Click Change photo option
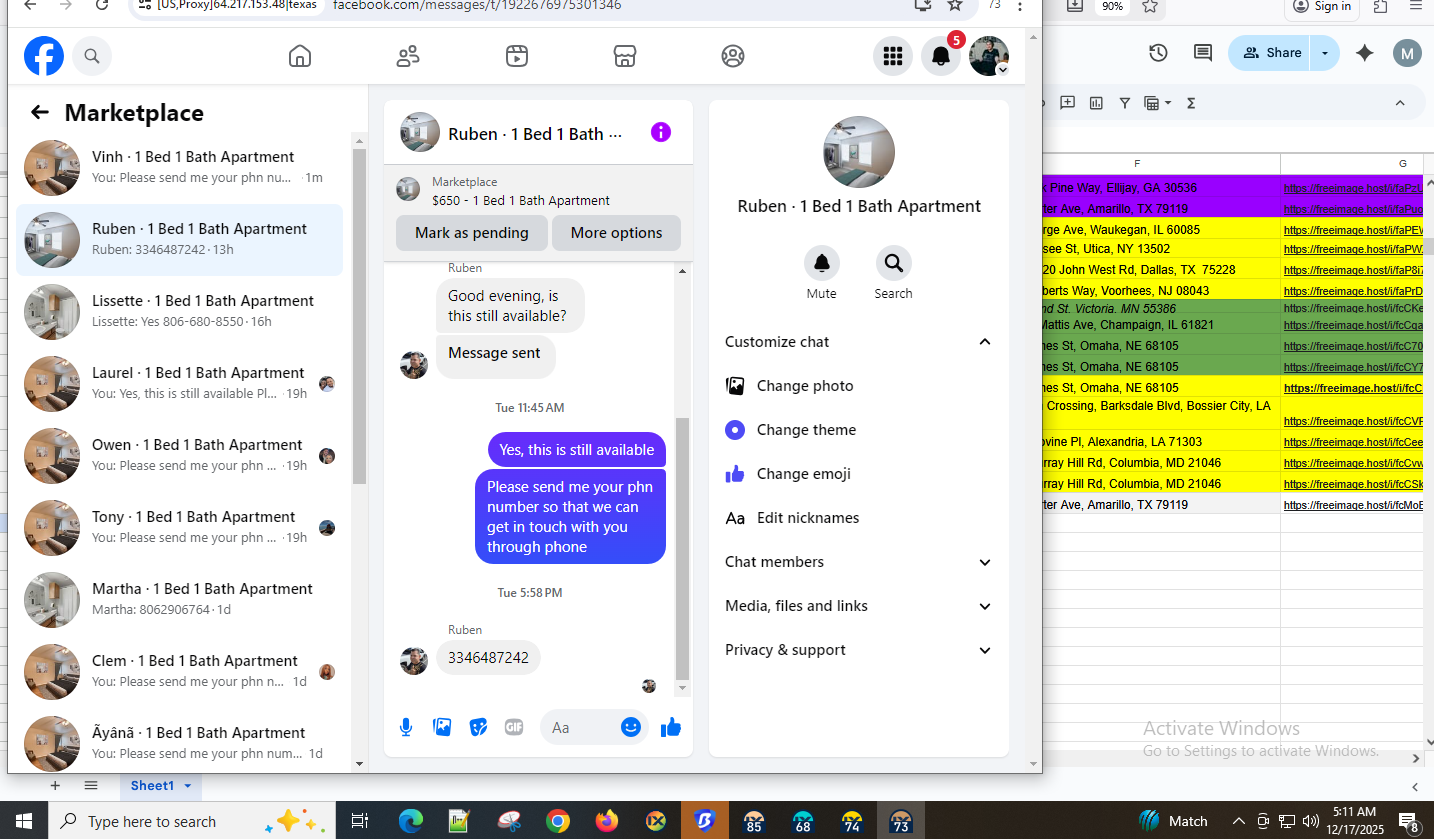 click(x=805, y=386)
